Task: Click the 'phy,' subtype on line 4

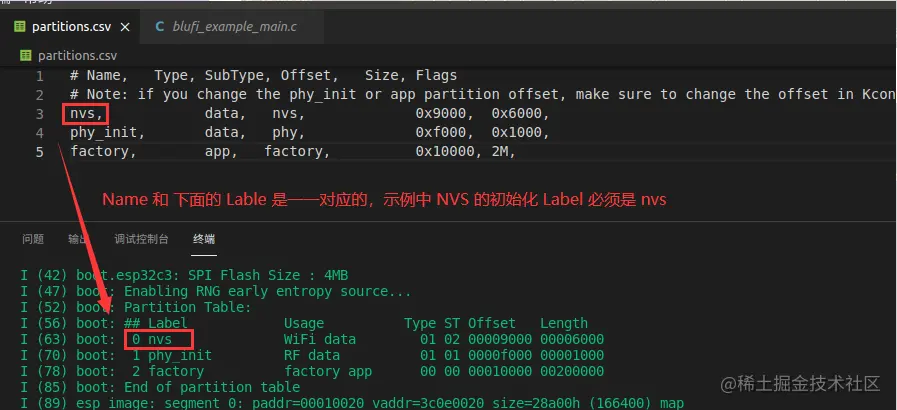Action: click(x=289, y=133)
